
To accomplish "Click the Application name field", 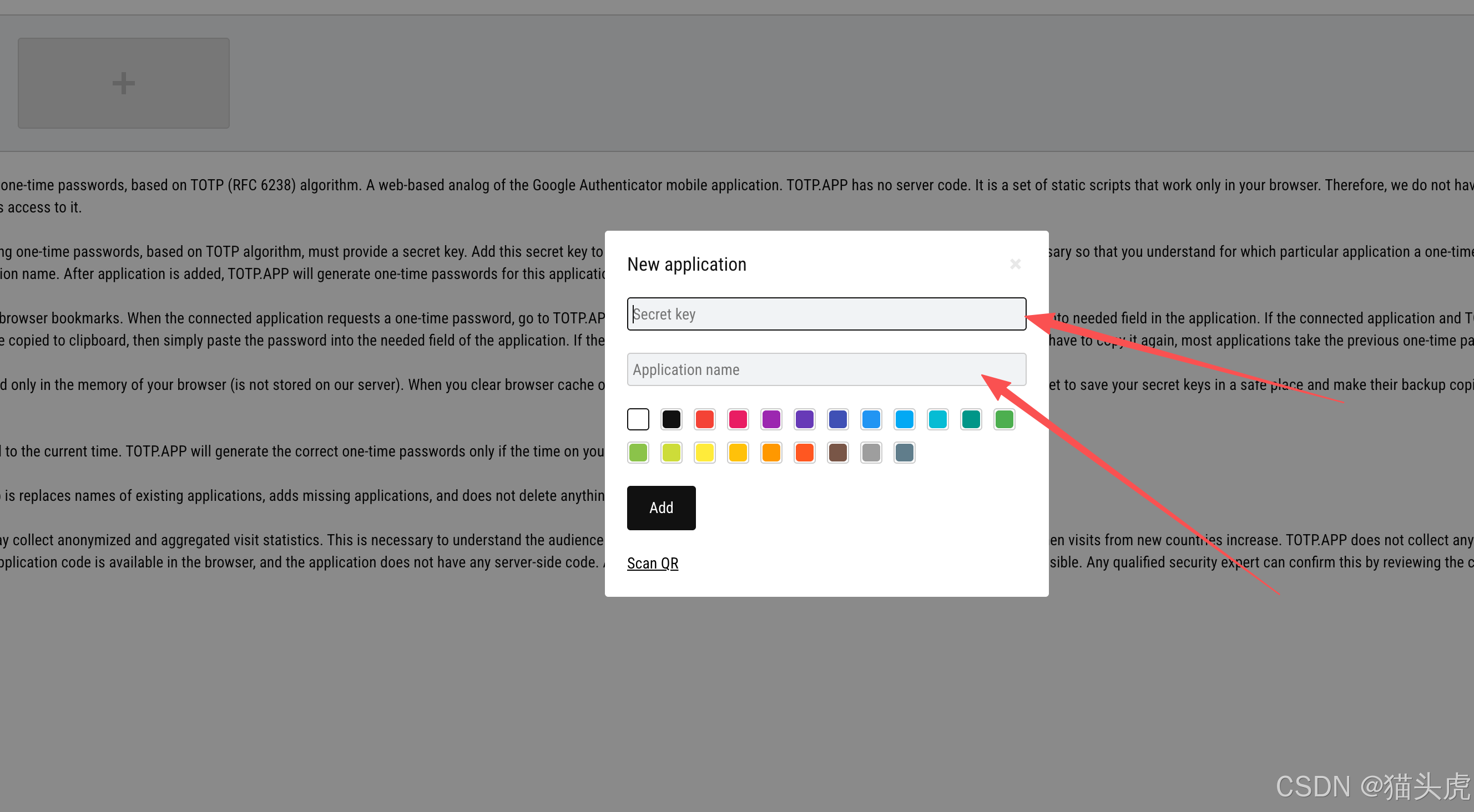I will pos(826,369).
